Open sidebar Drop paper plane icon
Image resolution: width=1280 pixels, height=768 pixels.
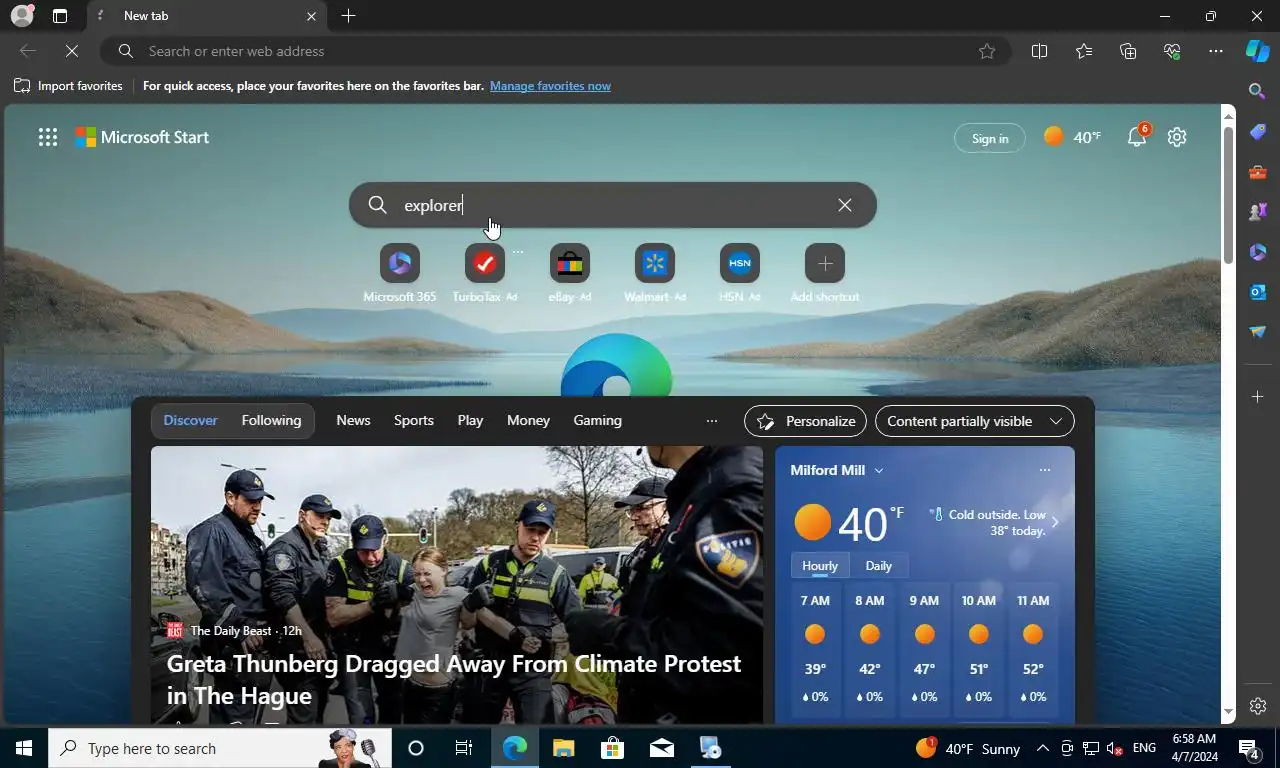[x=1258, y=332]
